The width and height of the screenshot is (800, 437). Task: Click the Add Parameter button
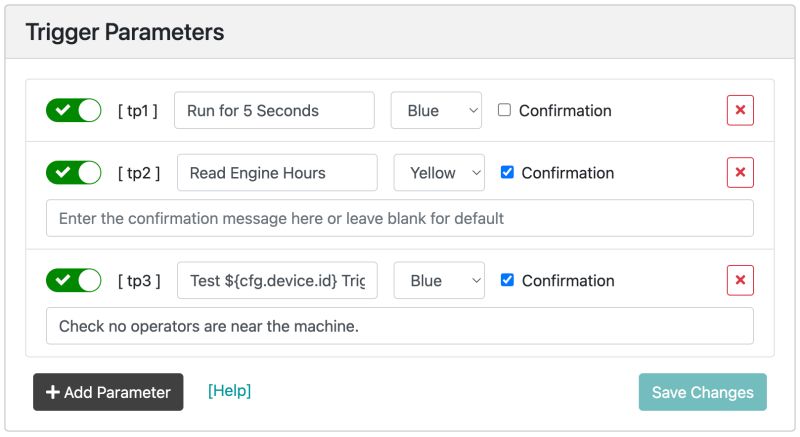tap(108, 393)
